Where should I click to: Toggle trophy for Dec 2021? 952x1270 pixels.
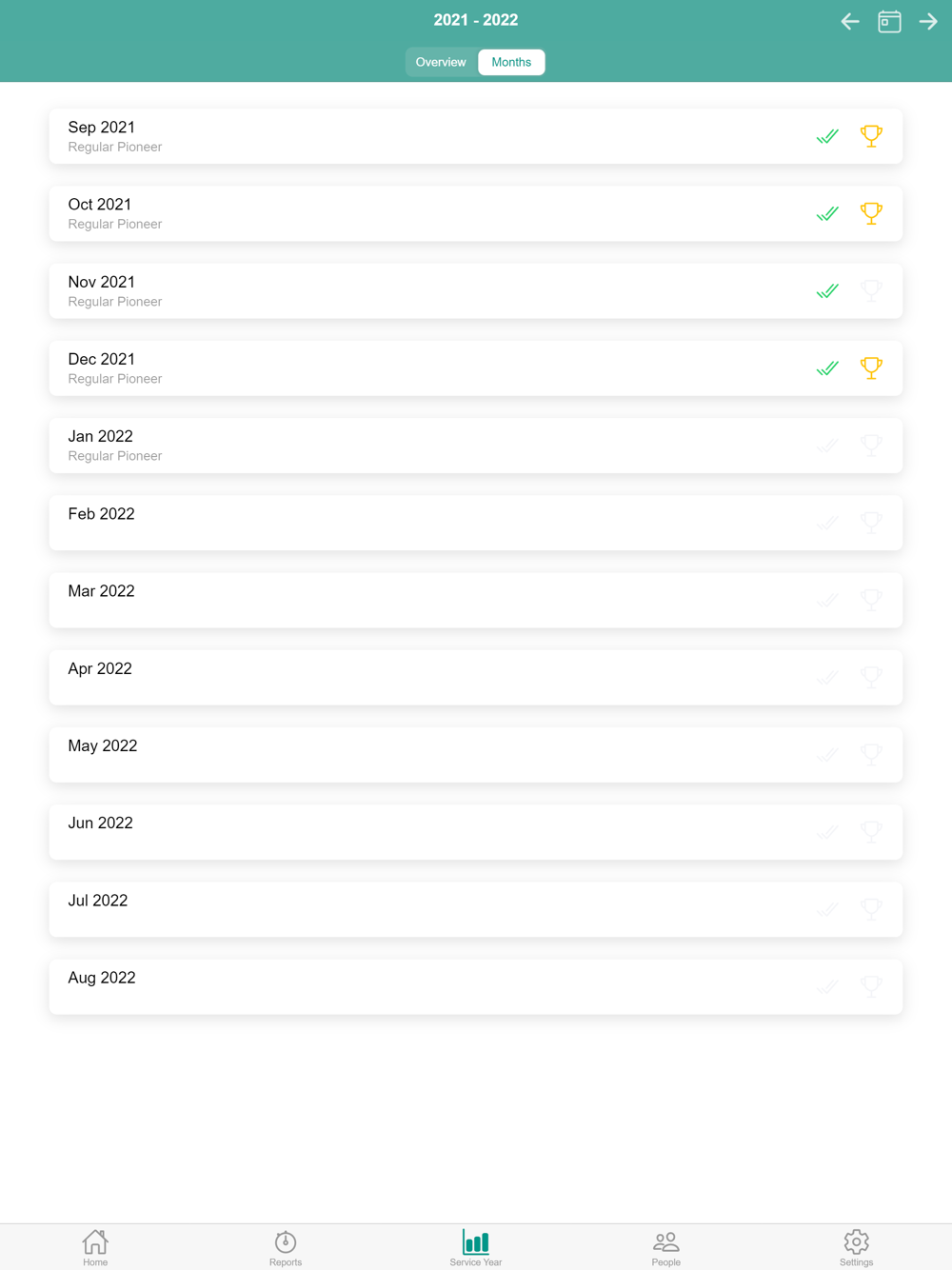pyautogui.click(x=871, y=367)
